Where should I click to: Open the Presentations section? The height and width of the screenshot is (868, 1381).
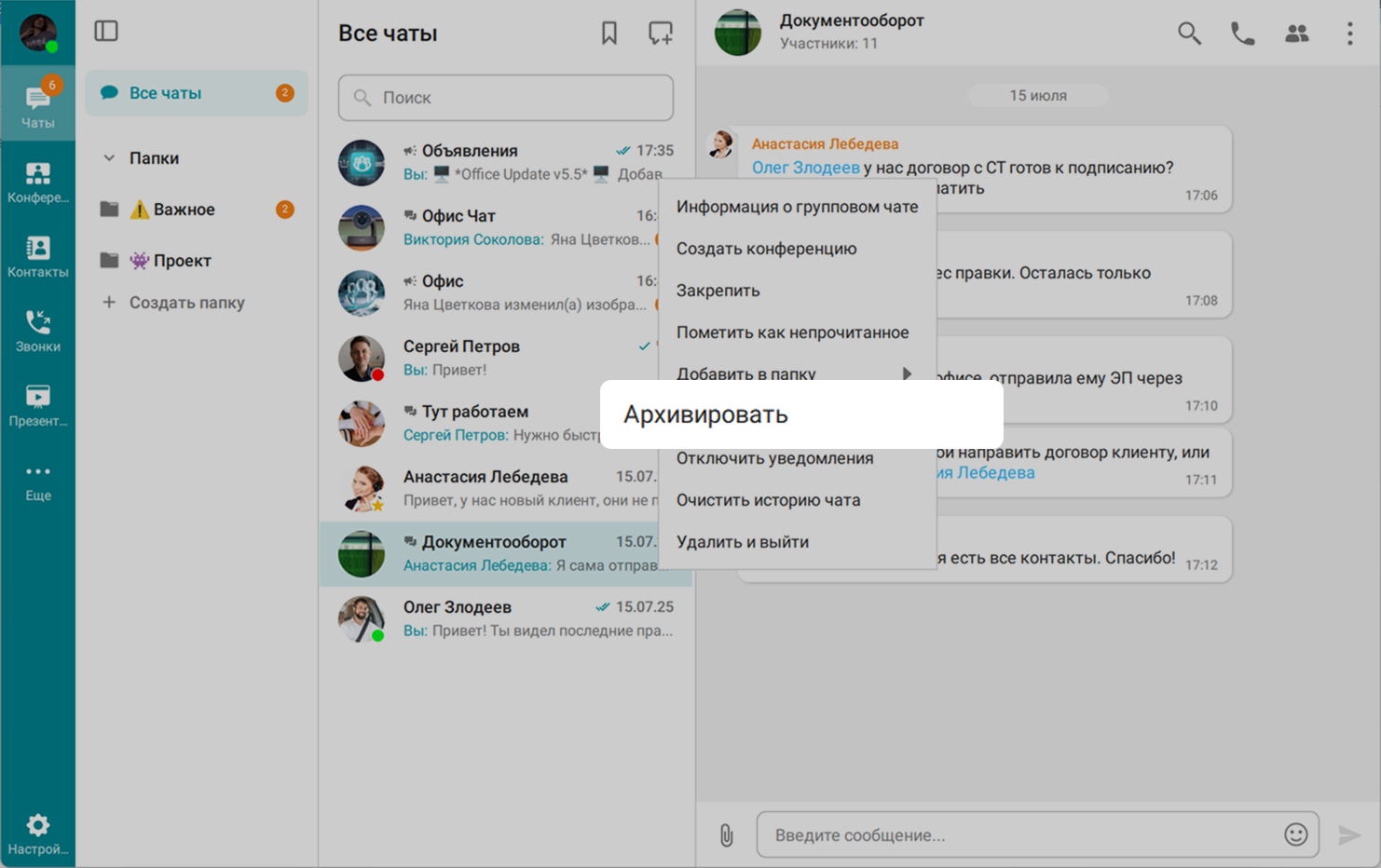point(37,405)
